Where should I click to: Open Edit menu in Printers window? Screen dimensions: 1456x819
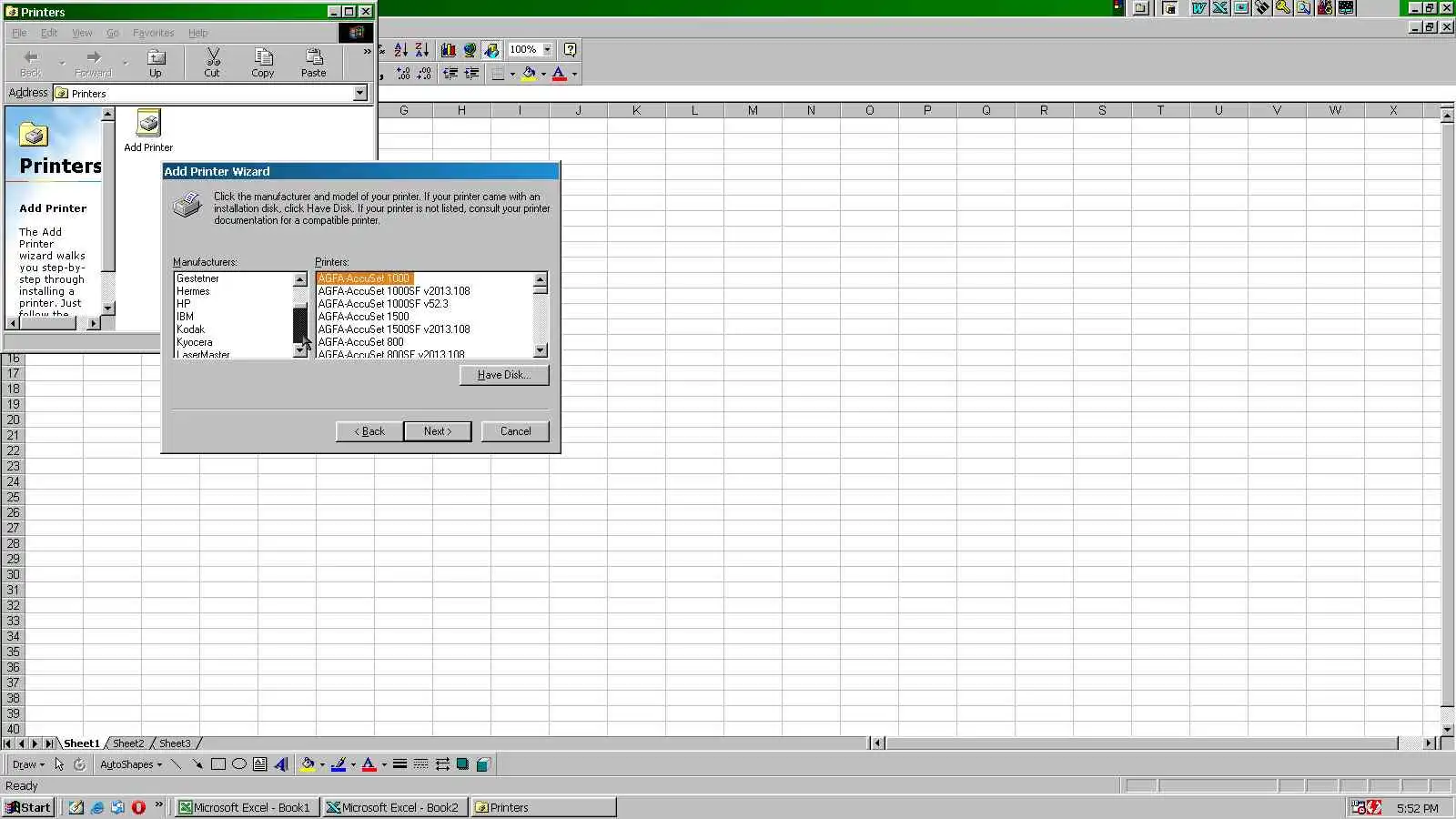click(49, 33)
